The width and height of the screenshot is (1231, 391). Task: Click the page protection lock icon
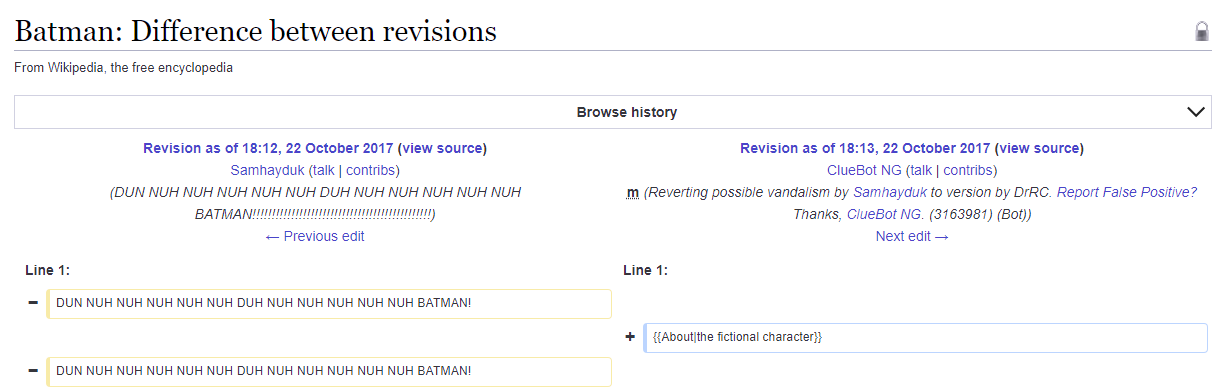click(1201, 32)
